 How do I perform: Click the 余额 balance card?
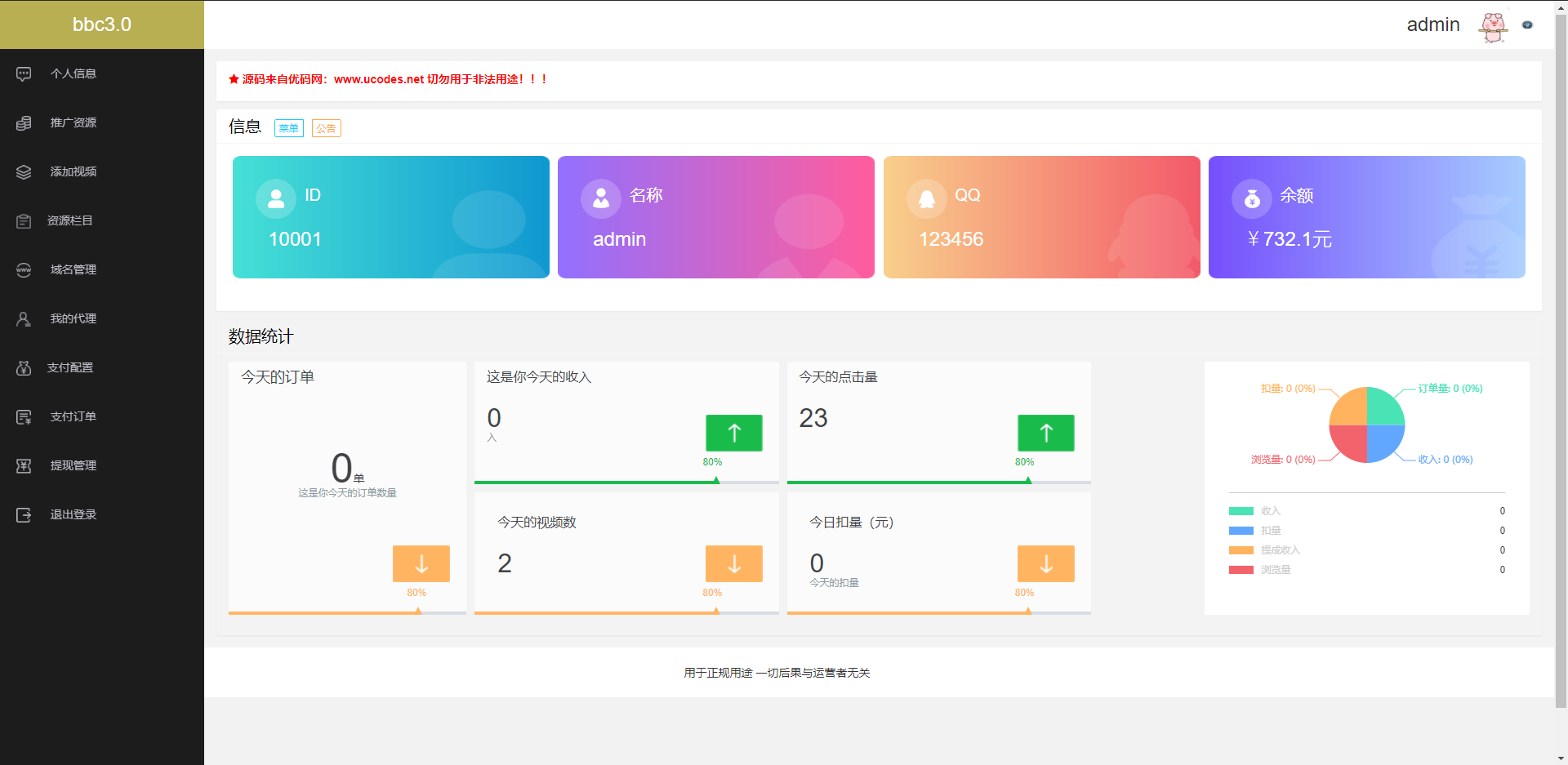[1366, 217]
